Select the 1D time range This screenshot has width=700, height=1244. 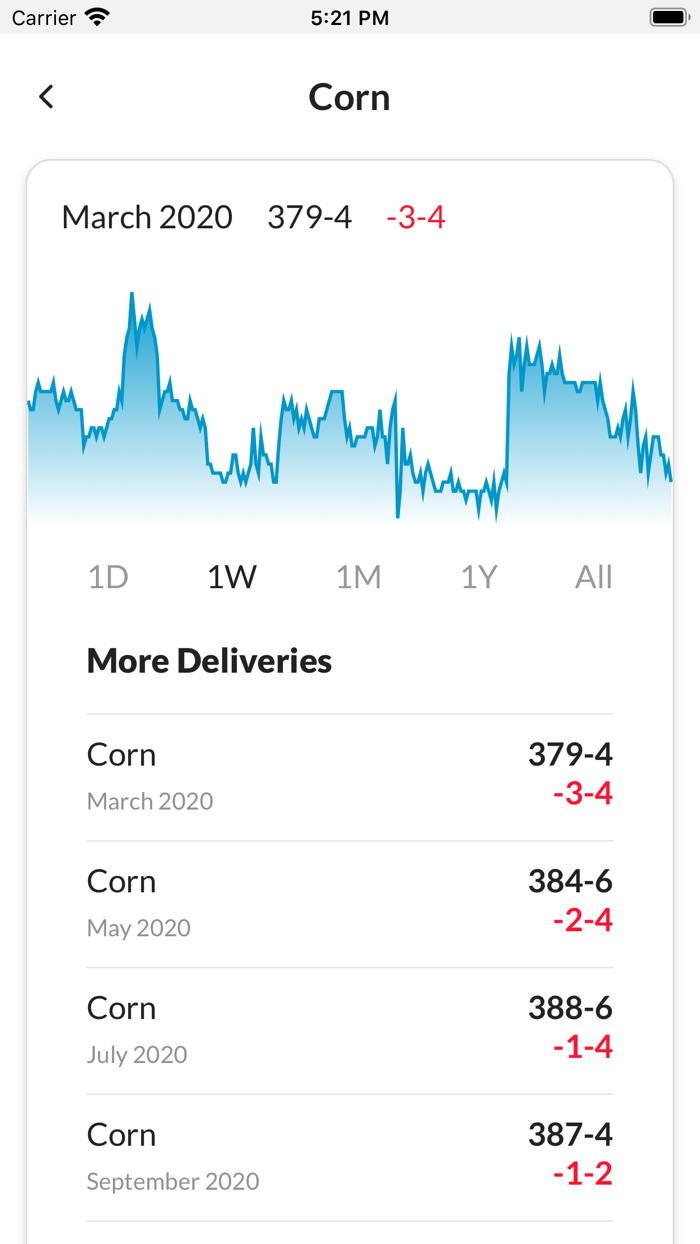(108, 577)
